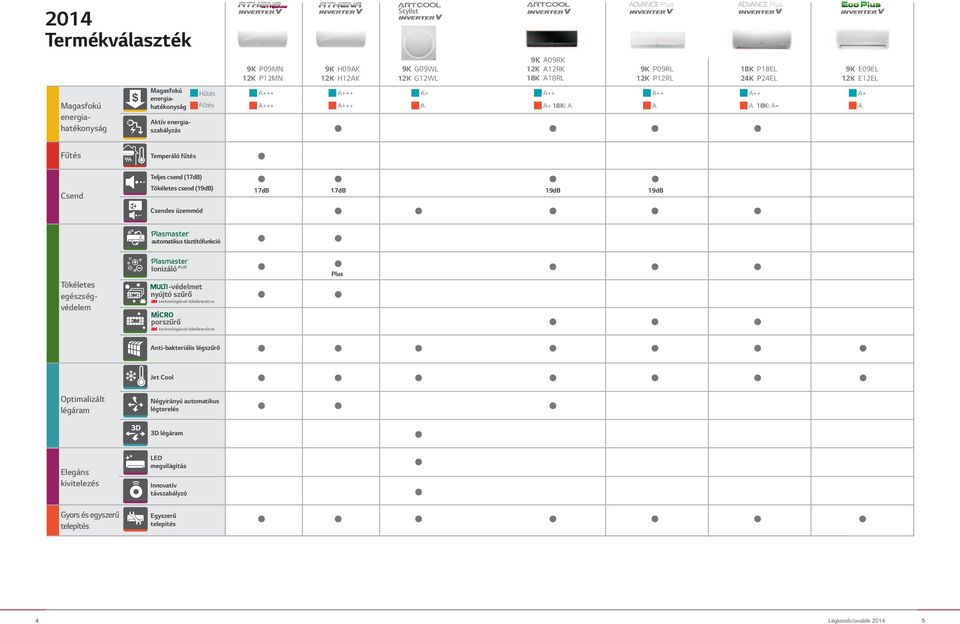
Task: Click the Plasmaster Ionizáló icon
Action: point(135,265)
